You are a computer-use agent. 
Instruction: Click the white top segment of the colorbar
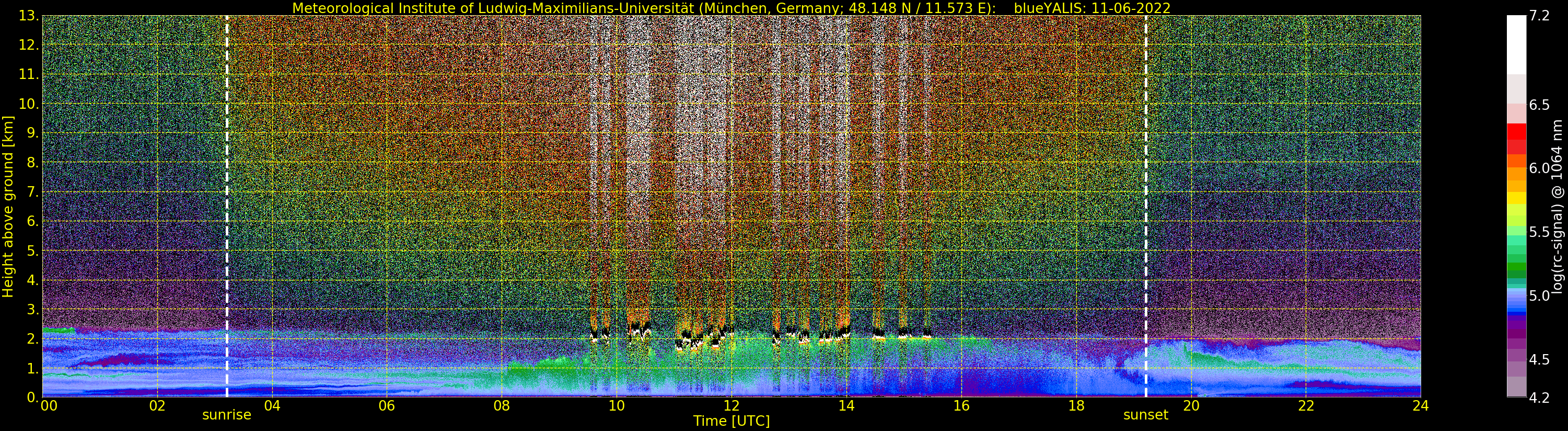[1516, 45]
